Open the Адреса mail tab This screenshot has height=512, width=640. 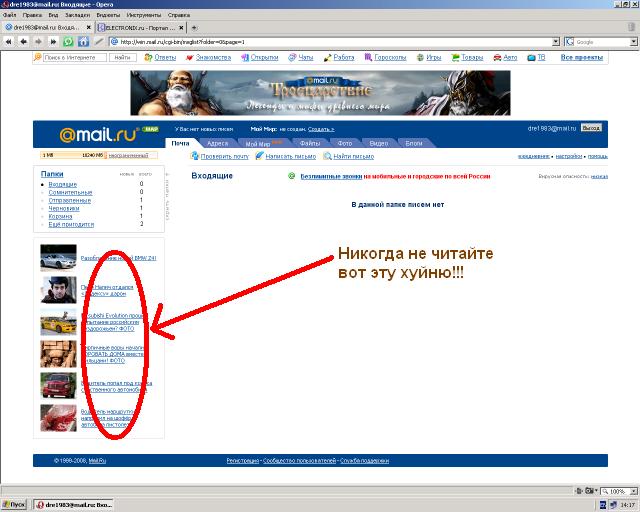[218, 143]
